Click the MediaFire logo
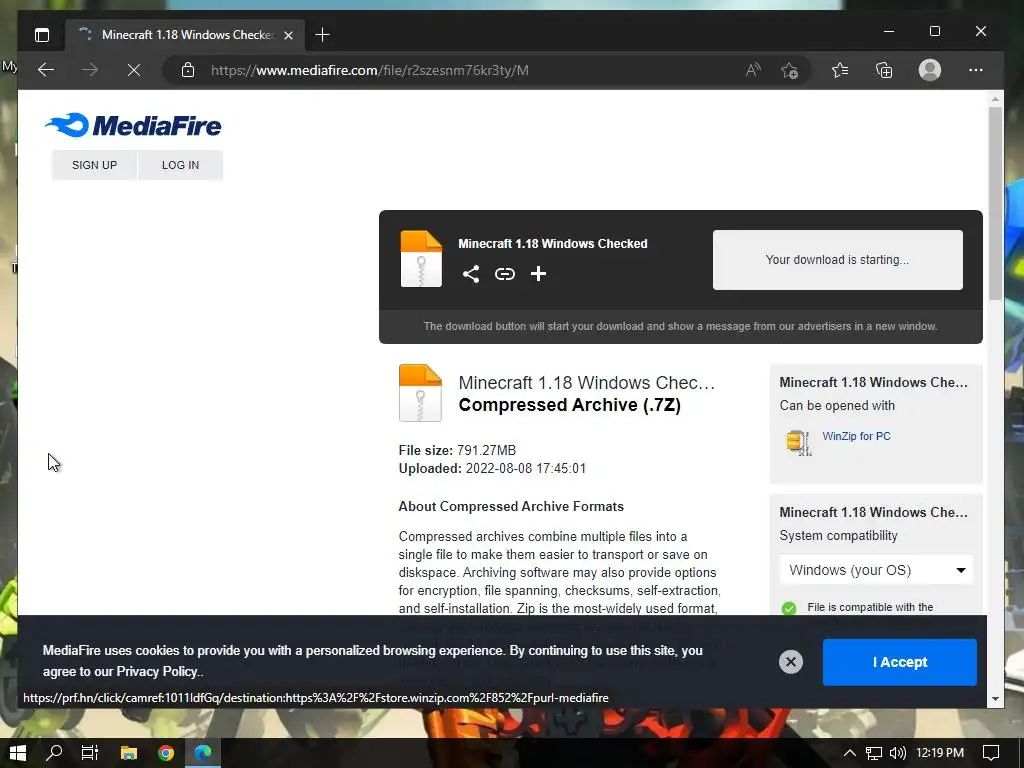The height and width of the screenshot is (768, 1024). click(x=133, y=125)
